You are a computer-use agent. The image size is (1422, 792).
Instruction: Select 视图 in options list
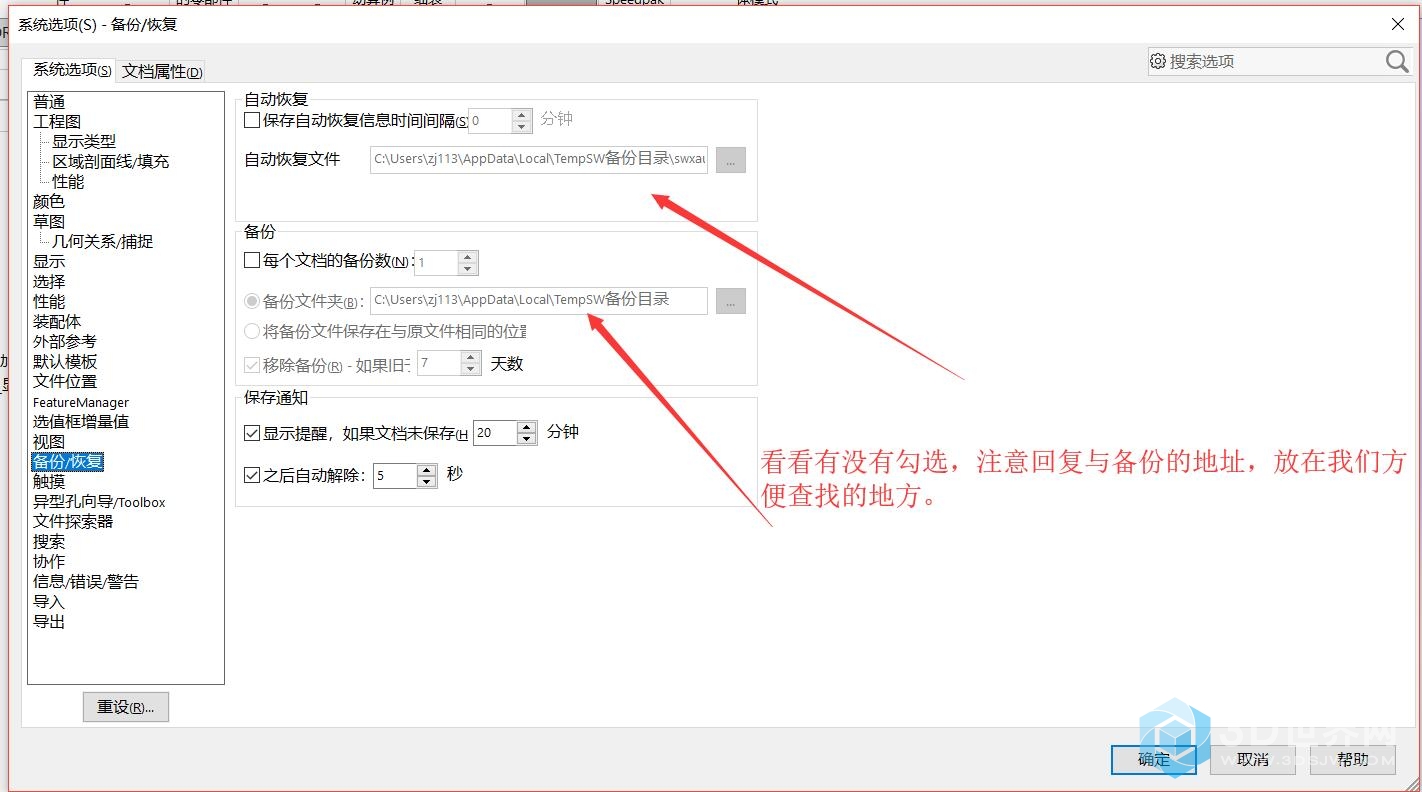49,442
